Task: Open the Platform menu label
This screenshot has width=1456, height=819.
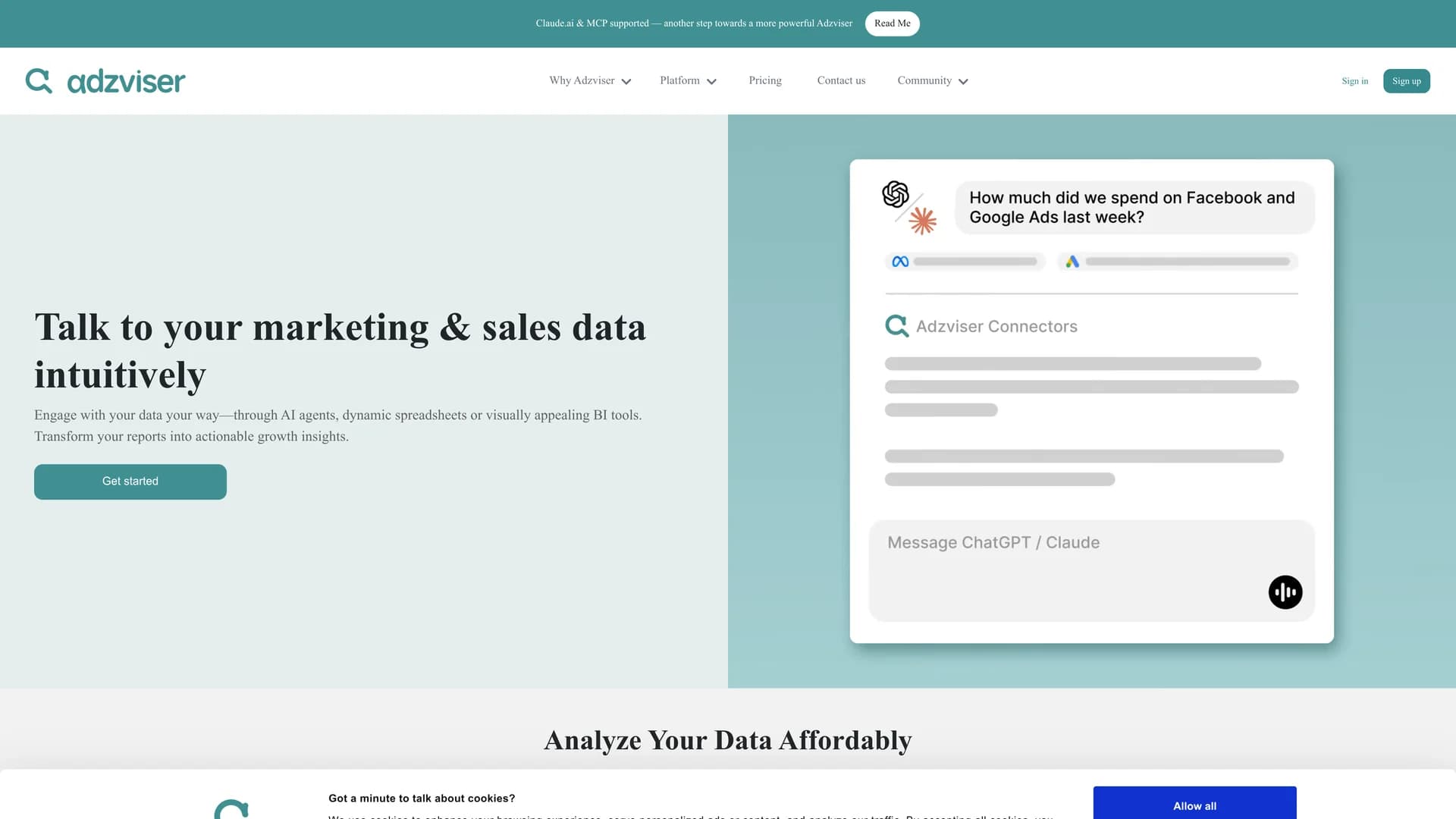Action: point(679,80)
